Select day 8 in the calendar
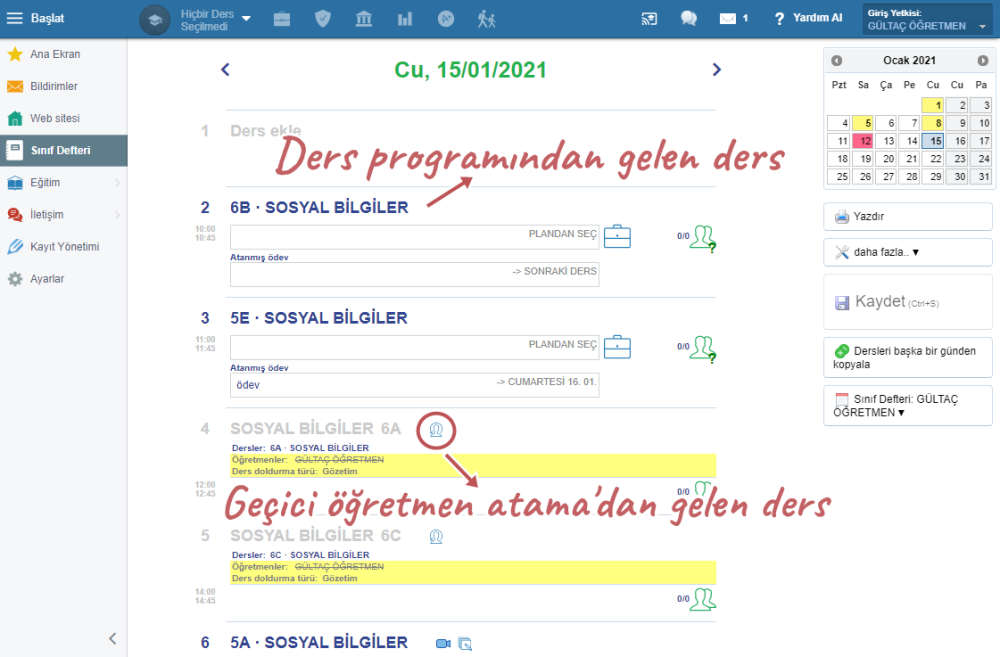 [x=933, y=123]
